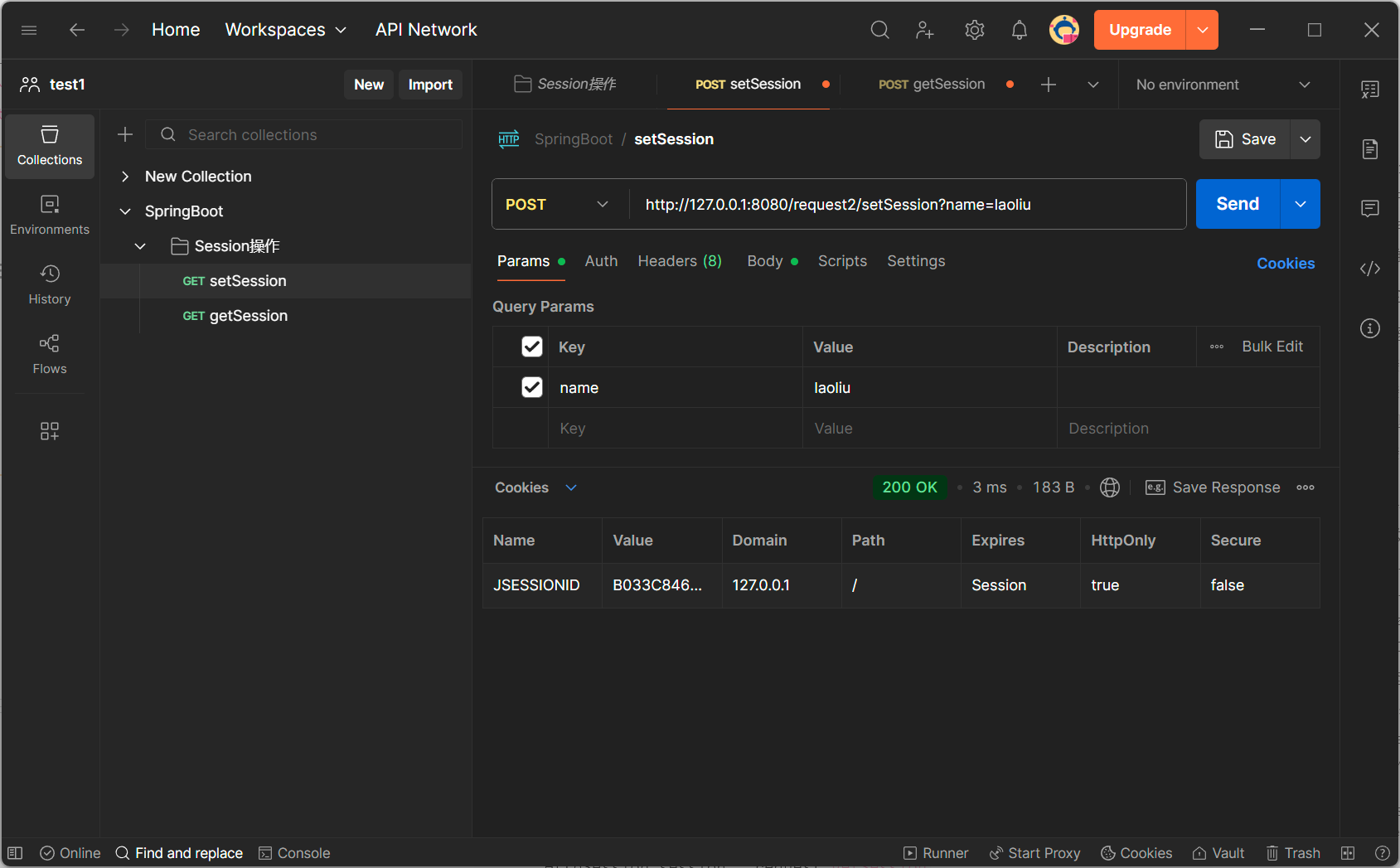Open Flows in the sidebar

50,355
